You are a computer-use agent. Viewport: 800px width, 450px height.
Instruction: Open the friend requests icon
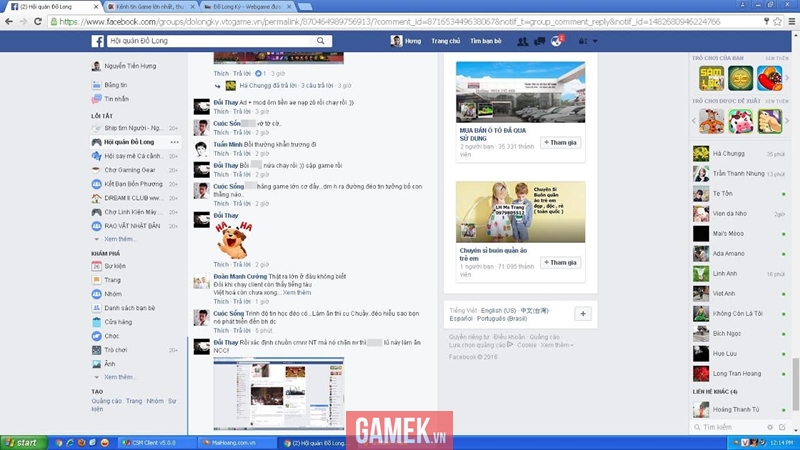click(522, 41)
